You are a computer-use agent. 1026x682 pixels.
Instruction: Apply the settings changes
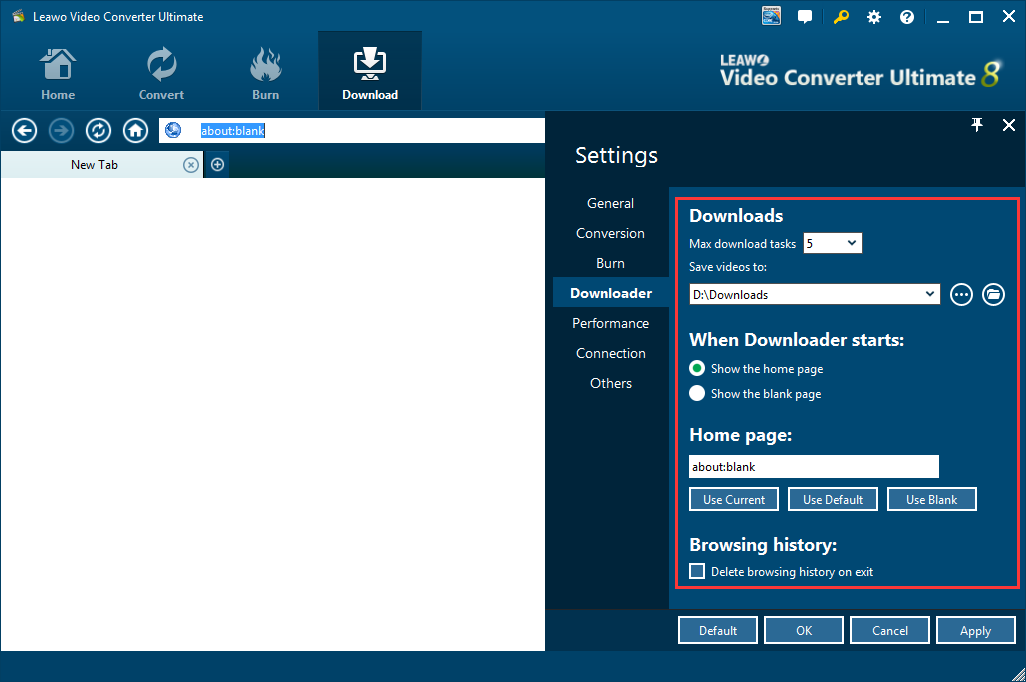[975, 630]
